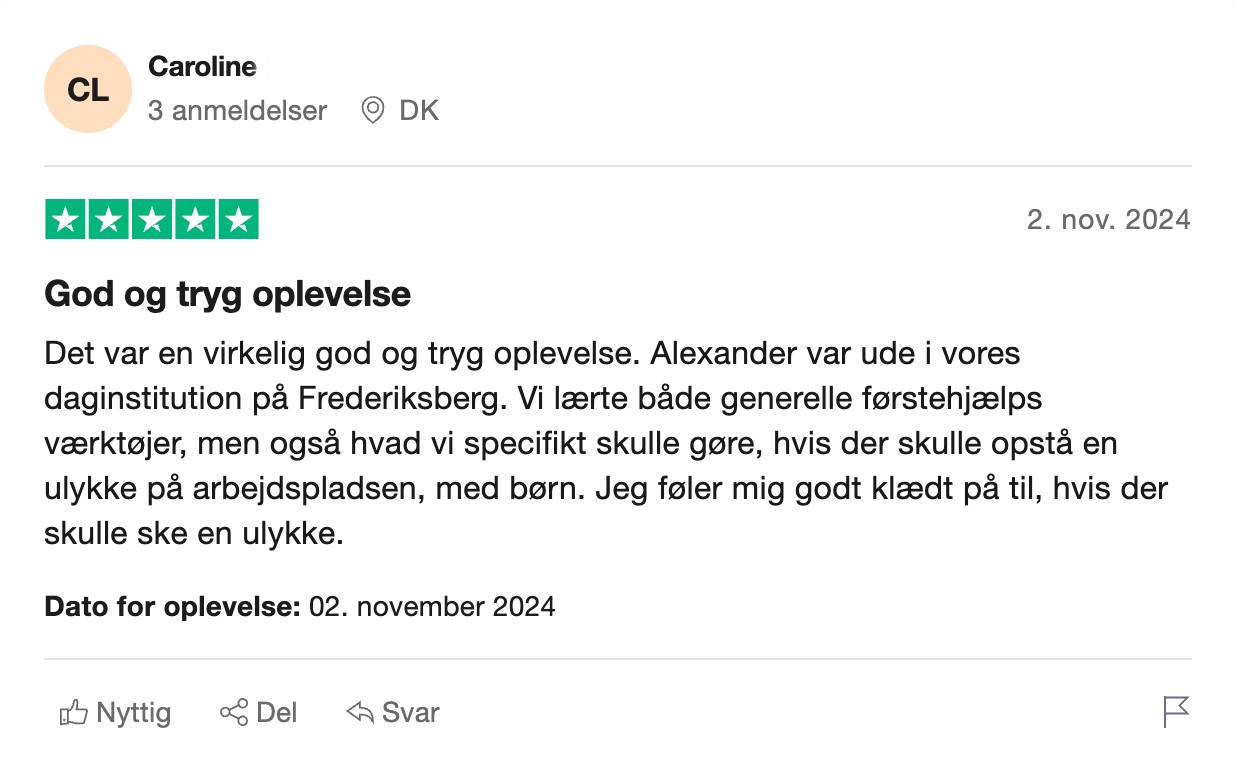Open Caroline's profile by clicking her name
The image size is (1236, 764).
tap(202, 67)
